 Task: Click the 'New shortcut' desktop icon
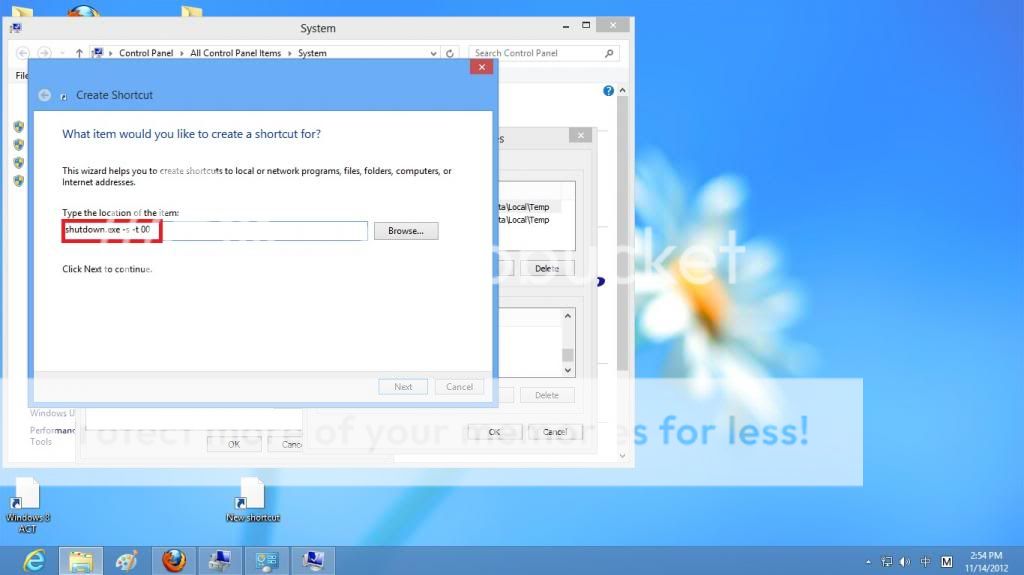pos(251,499)
